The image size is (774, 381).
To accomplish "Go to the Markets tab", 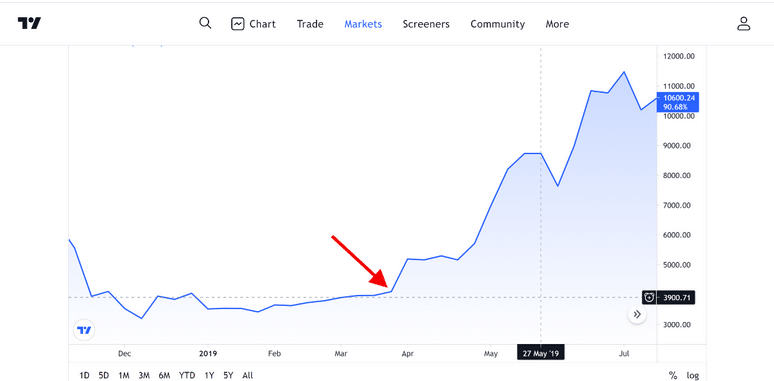I will tap(363, 24).
